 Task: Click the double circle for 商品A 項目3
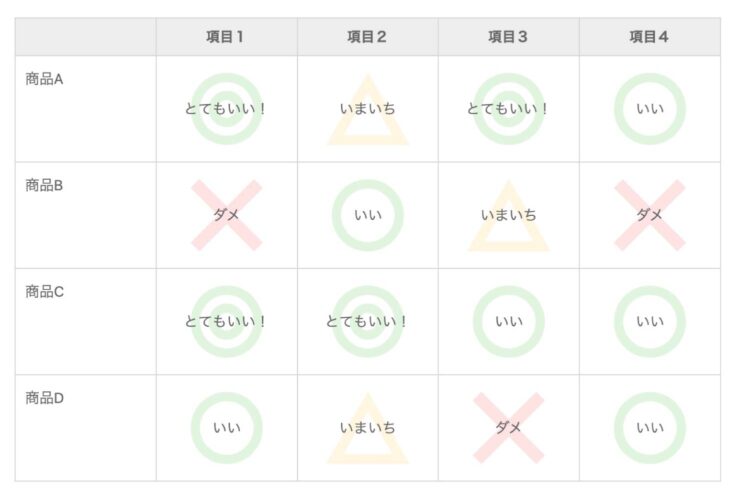tap(508, 109)
